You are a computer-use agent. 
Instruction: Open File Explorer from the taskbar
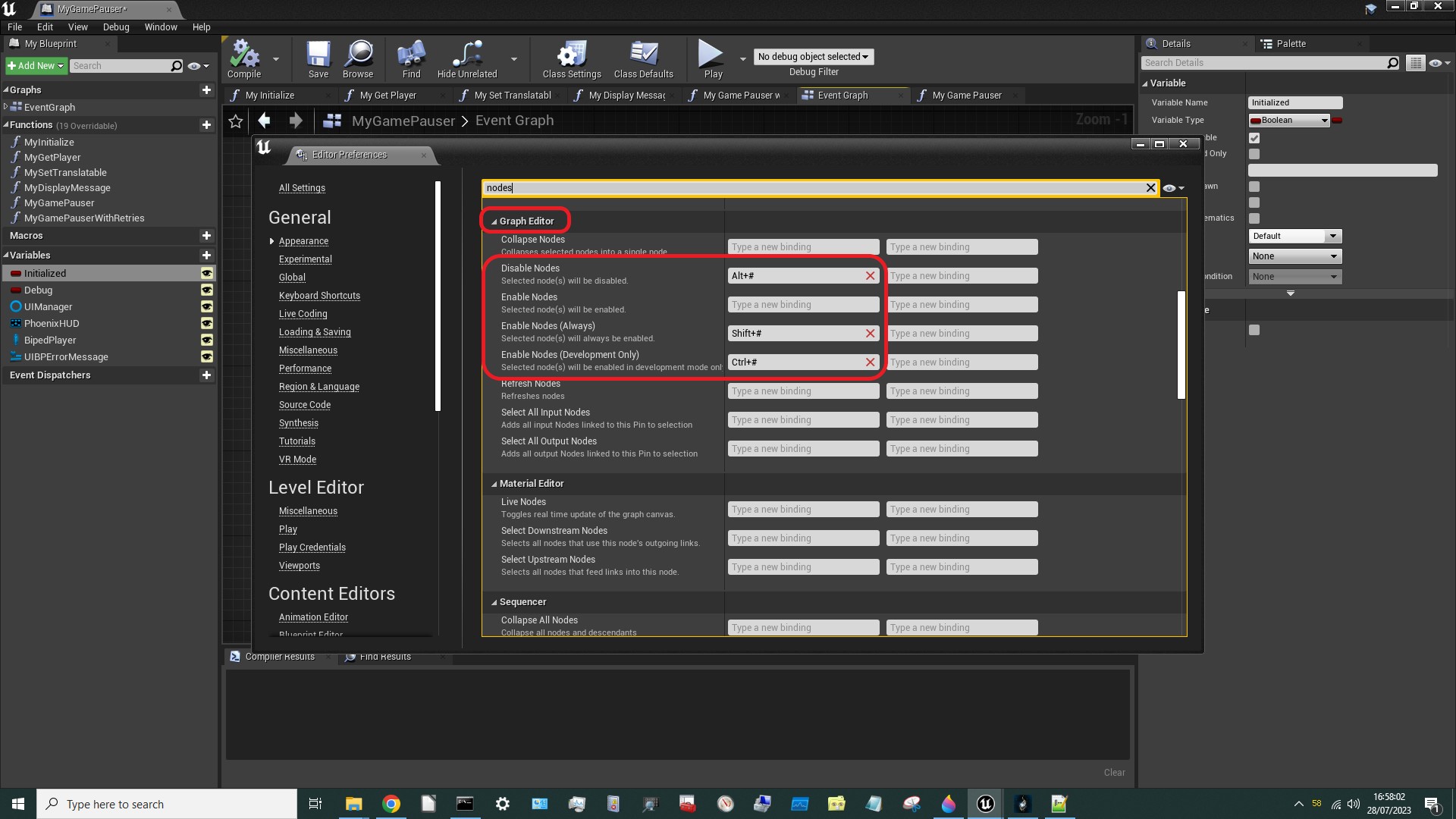tap(354, 804)
